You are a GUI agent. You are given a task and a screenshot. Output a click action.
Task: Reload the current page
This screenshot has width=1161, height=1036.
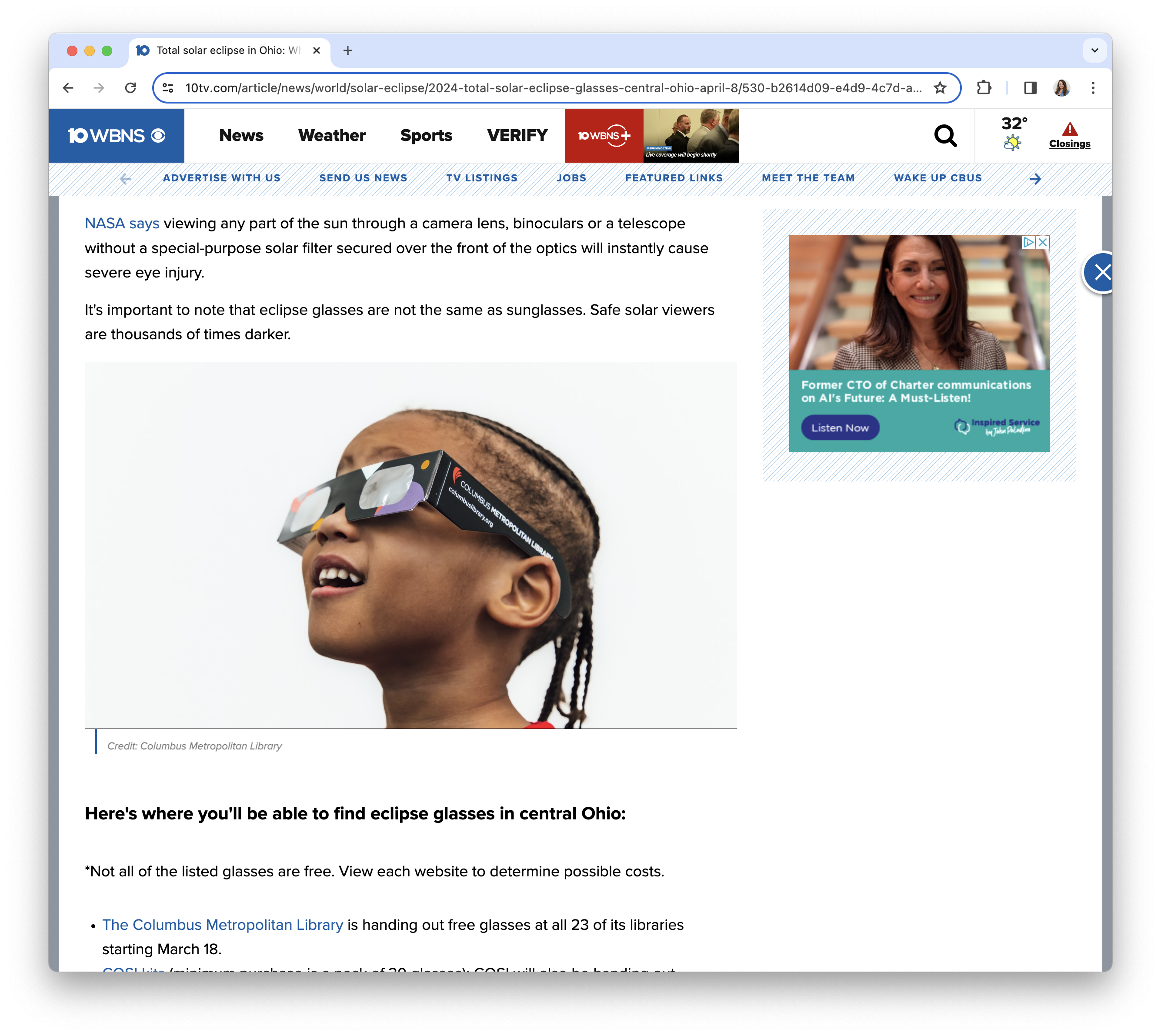pos(130,88)
